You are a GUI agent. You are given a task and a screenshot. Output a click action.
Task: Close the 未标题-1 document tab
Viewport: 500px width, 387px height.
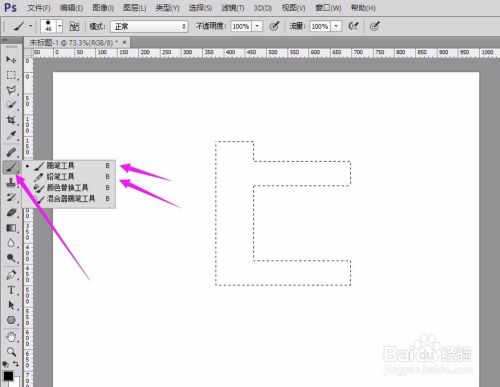pyautogui.click(x=124, y=42)
